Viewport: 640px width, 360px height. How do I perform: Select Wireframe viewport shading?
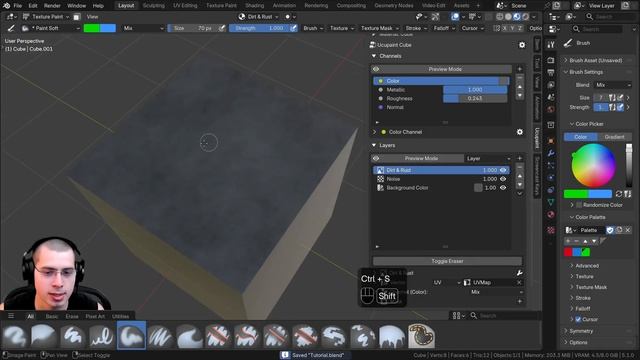(500, 17)
